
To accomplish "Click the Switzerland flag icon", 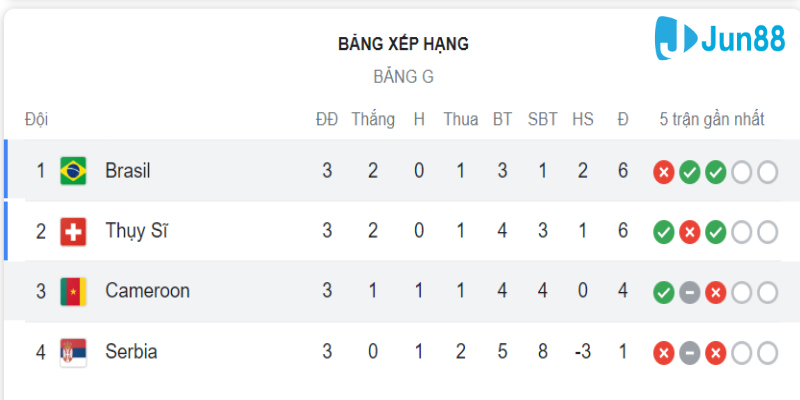I will 73,232.
